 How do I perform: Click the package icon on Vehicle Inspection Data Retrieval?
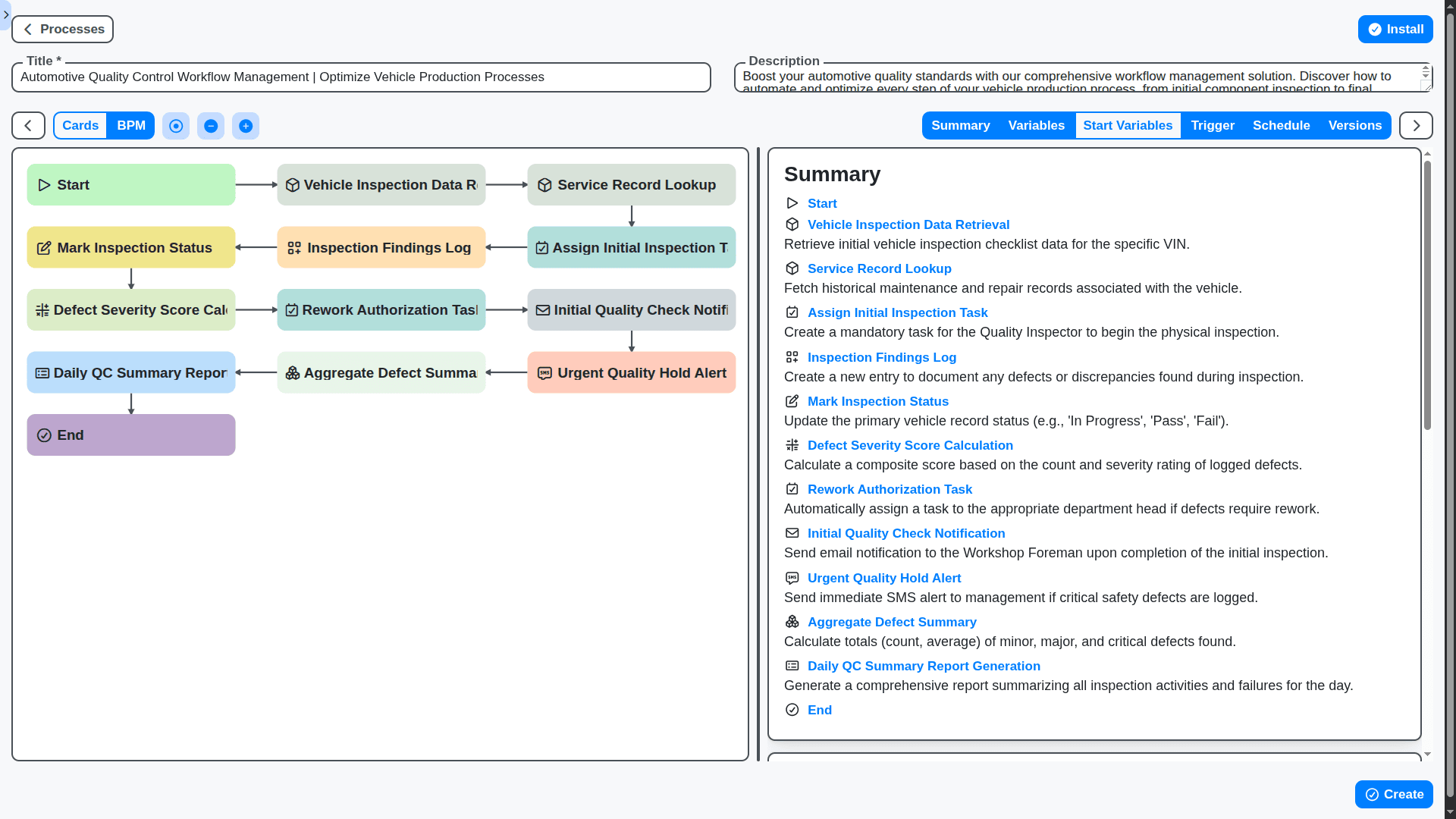[293, 184]
